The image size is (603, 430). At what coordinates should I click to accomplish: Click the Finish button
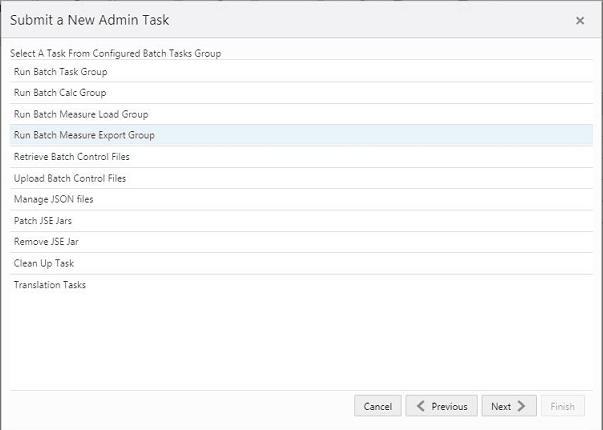point(562,407)
